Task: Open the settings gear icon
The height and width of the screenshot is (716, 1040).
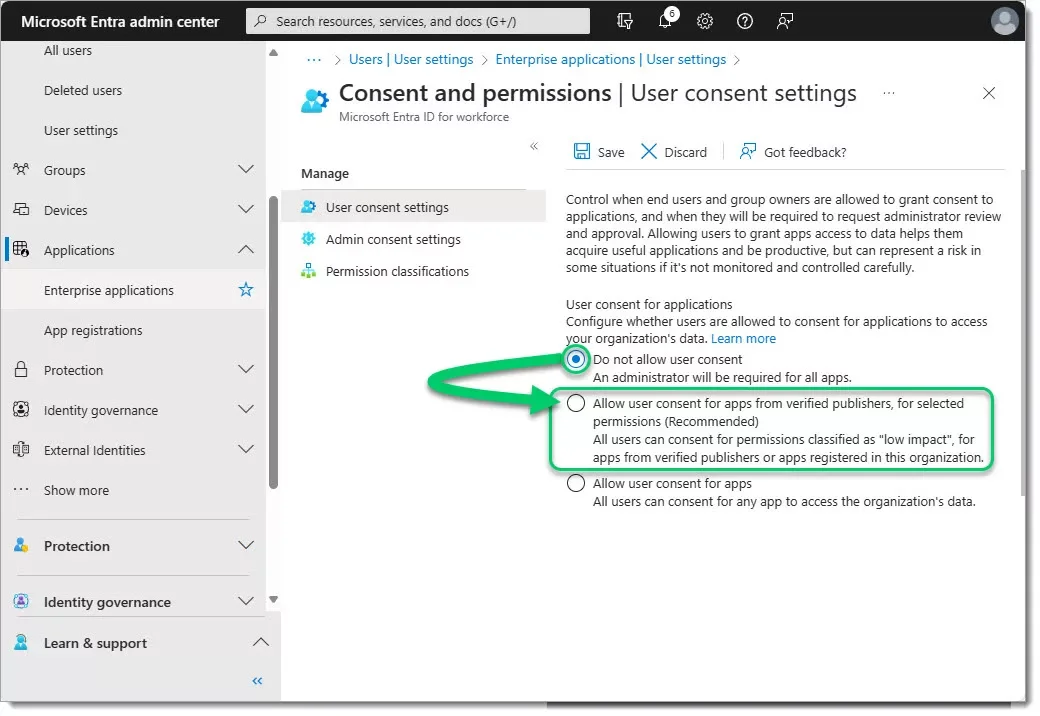Action: coord(705,21)
